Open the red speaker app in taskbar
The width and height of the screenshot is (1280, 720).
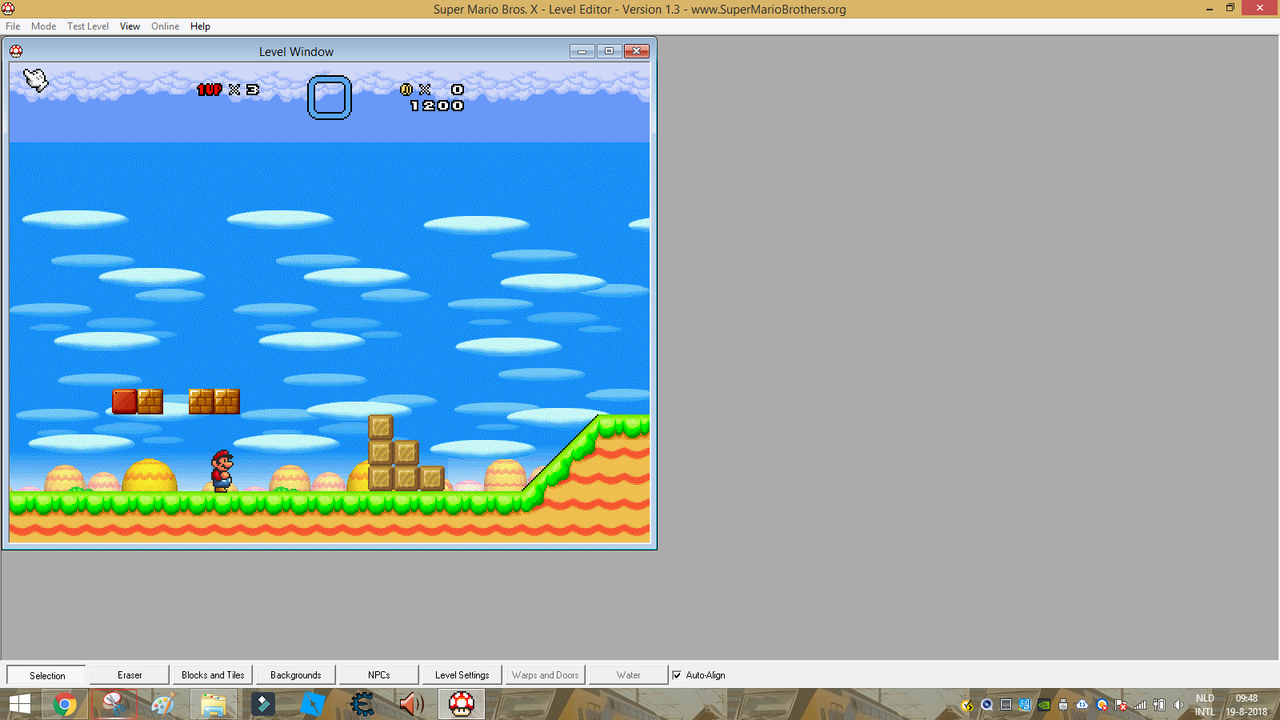point(411,705)
